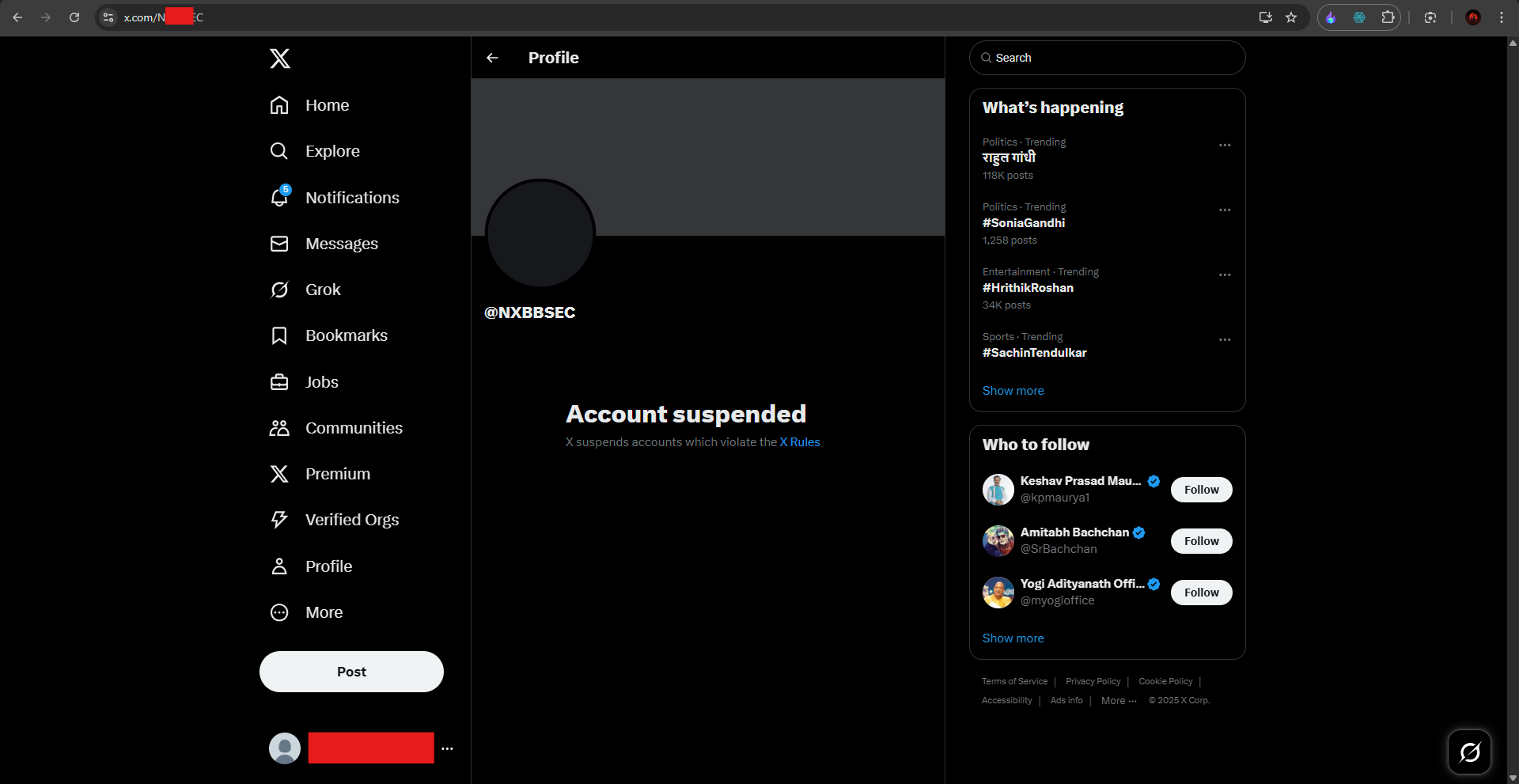
Task: Open Terms of Service link
Action: click(1014, 681)
